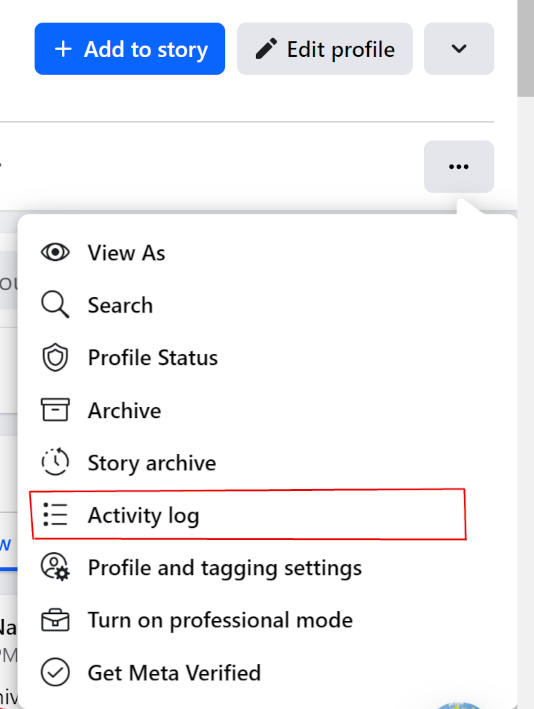Select the Story archive text label
Image resolution: width=534 pixels, height=709 pixels.
coord(152,463)
